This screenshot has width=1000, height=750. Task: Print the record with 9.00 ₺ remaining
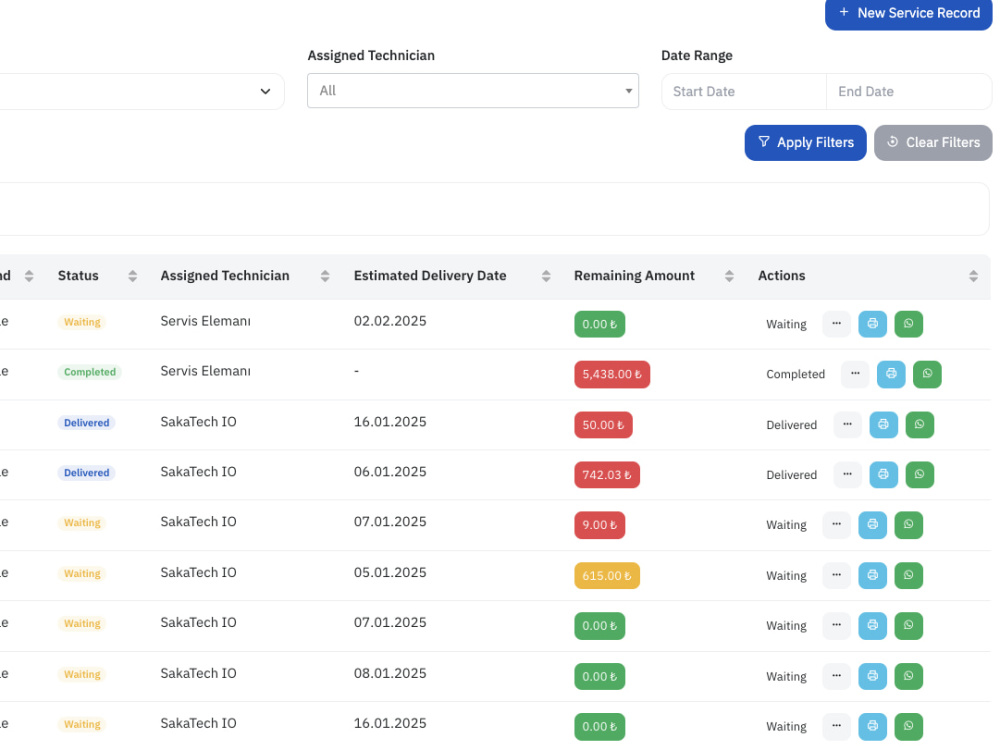pos(872,525)
